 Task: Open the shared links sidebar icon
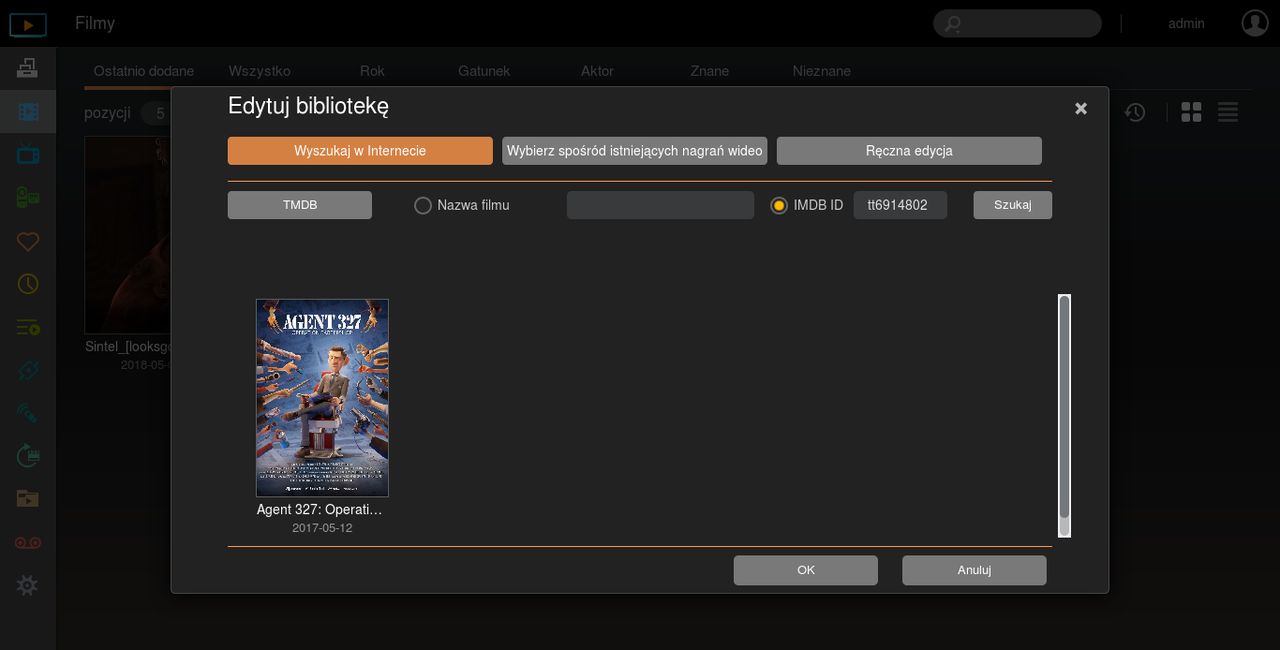28,370
